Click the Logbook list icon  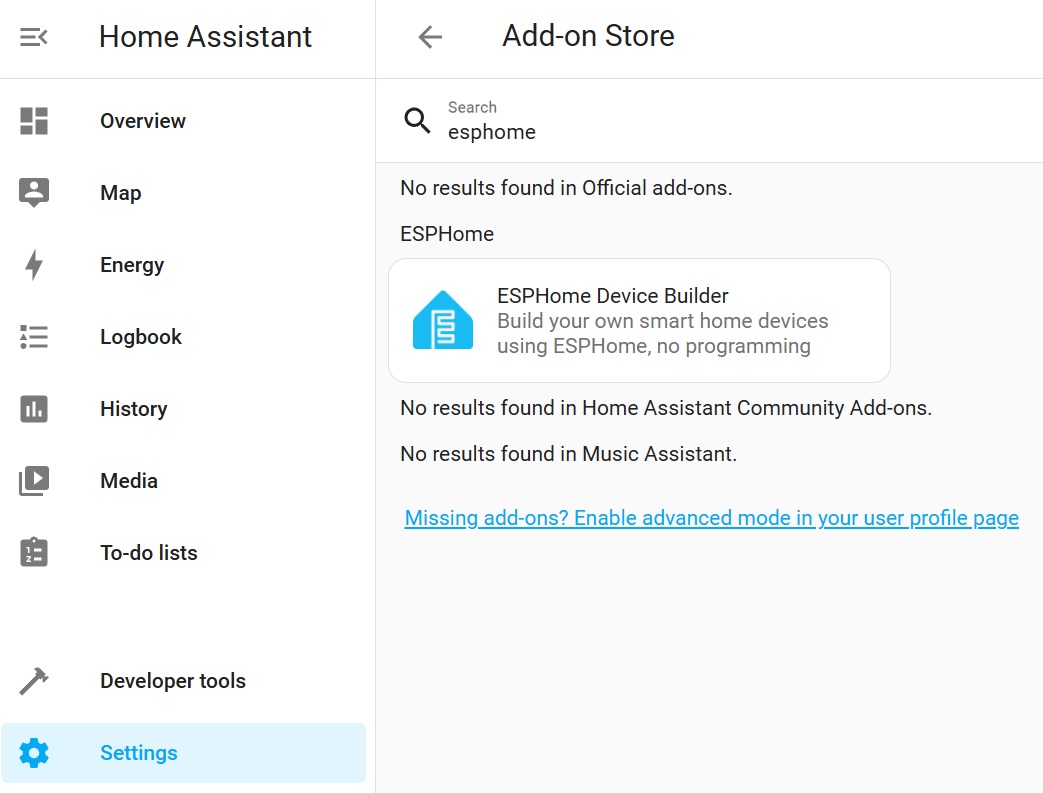pos(34,337)
